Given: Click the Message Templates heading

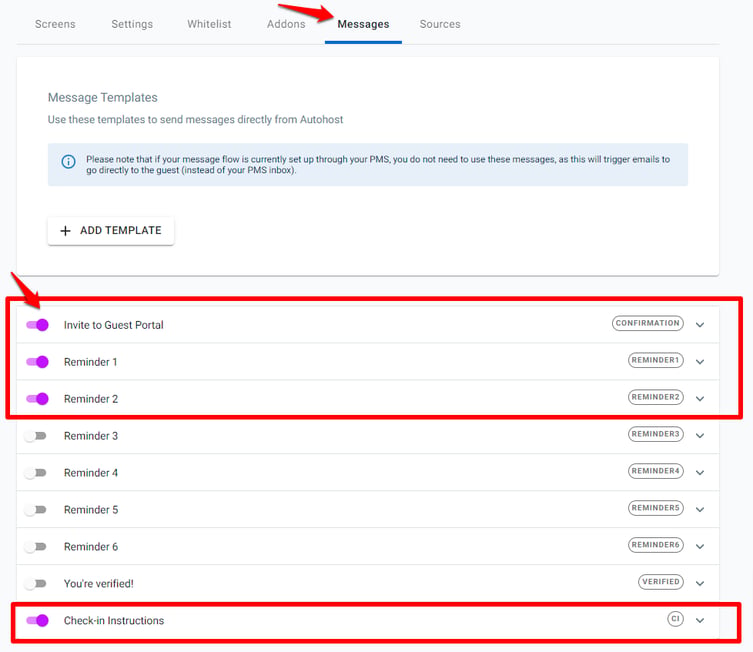Looking at the screenshot, I should point(103,97).
